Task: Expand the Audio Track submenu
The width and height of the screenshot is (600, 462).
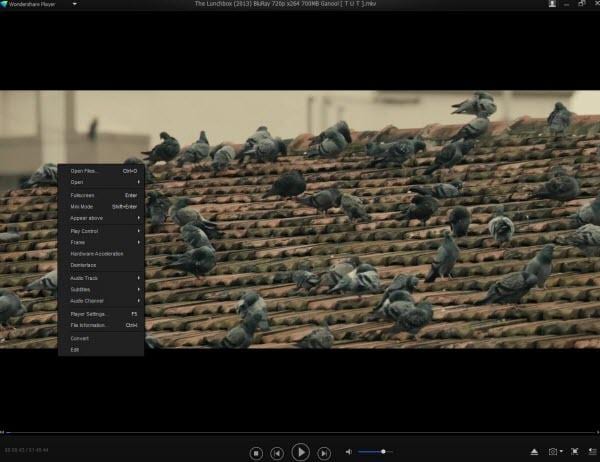Action: [101, 278]
